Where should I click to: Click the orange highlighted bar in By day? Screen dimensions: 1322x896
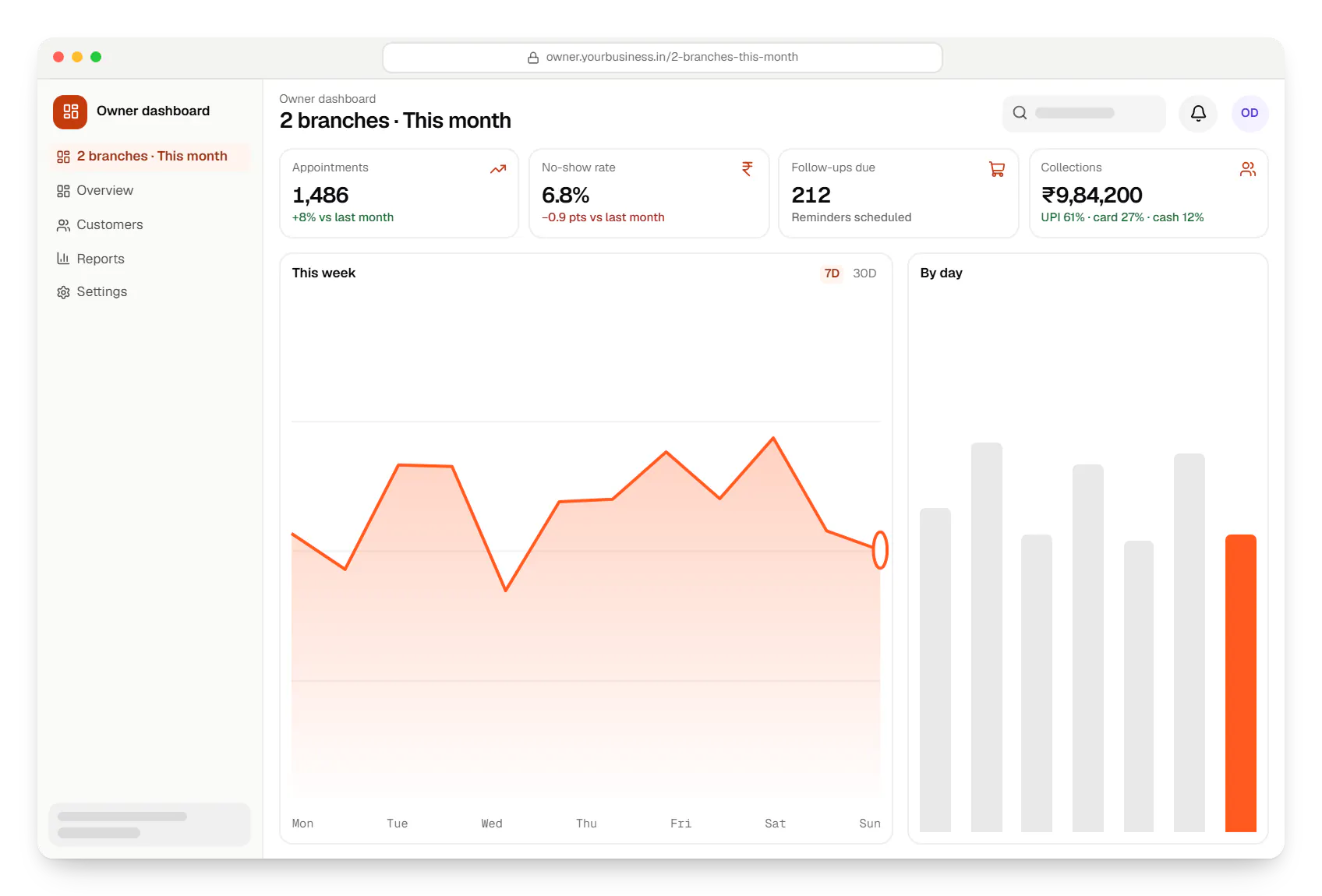coord(1240,683)
